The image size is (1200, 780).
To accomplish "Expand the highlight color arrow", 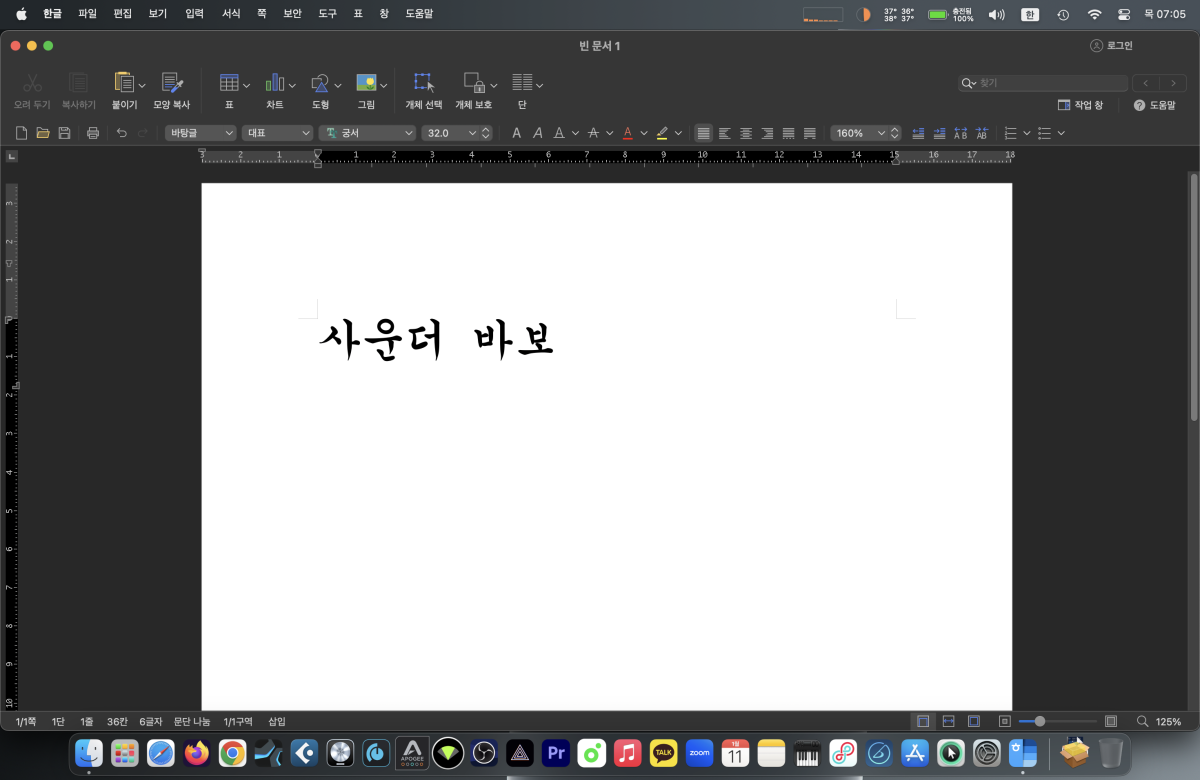I will pos(678,133).
